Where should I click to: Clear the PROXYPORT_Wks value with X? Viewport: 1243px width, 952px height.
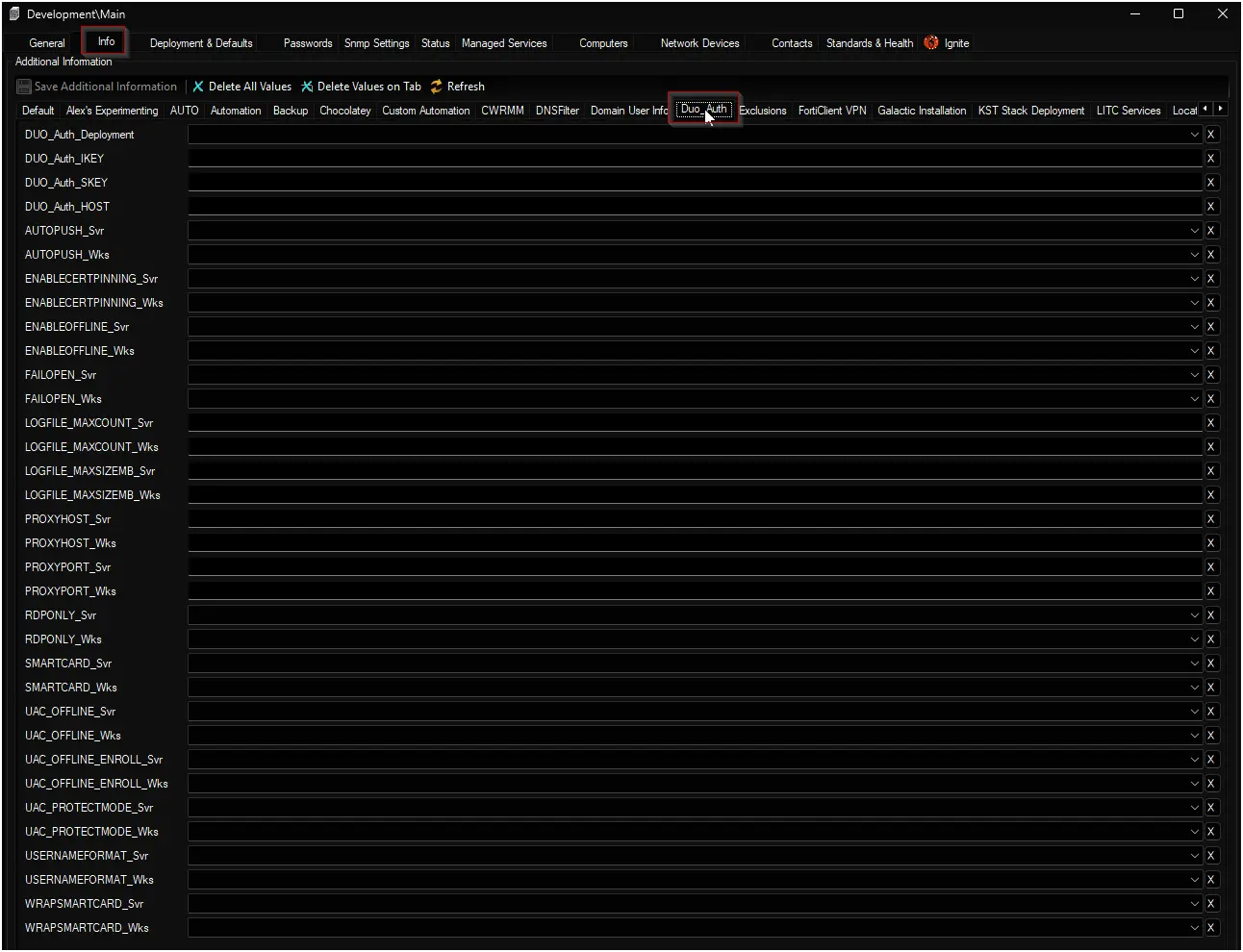[x=1211, y=591]
